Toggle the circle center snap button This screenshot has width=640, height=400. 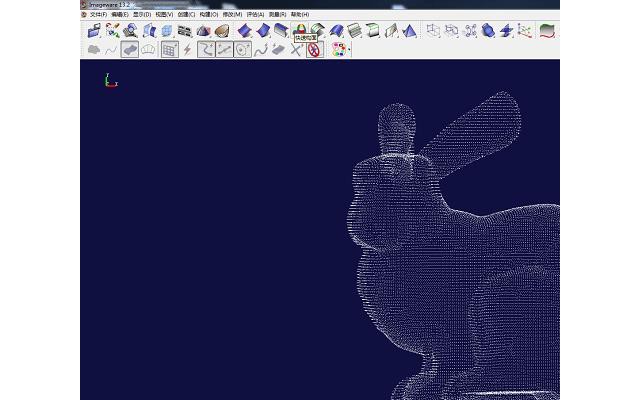pos(242,50)
